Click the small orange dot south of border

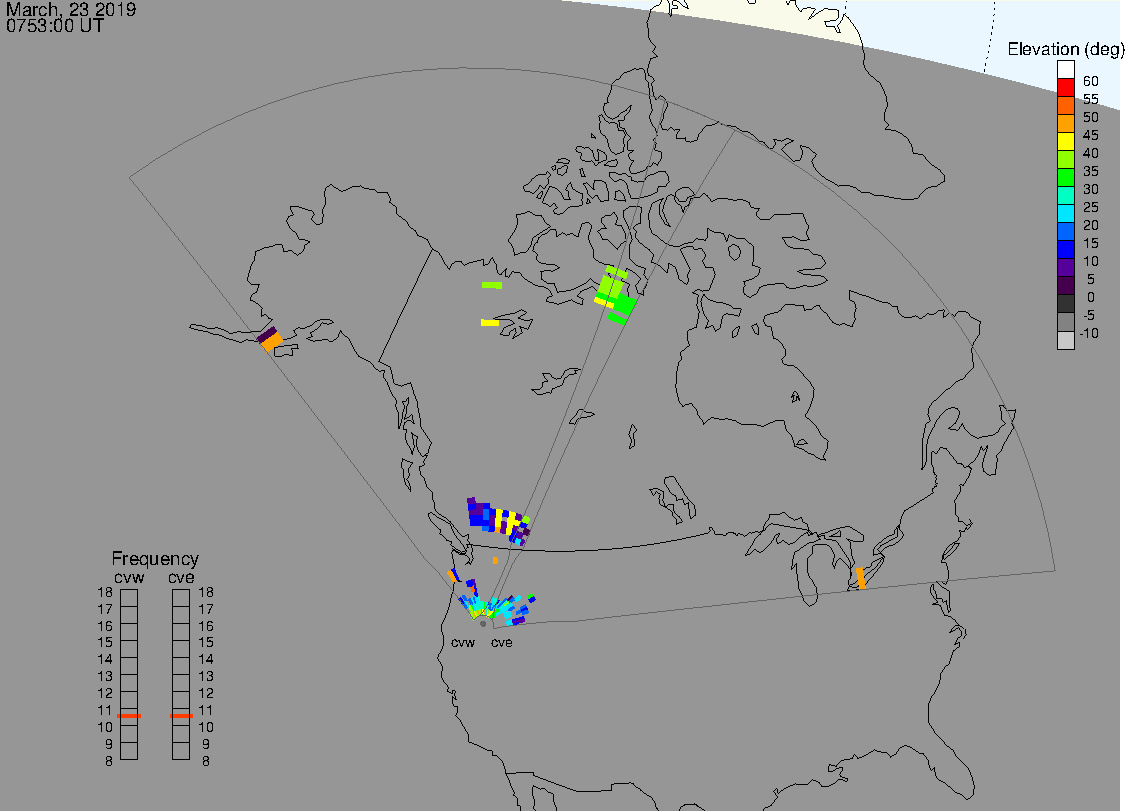tap(495, 560)
